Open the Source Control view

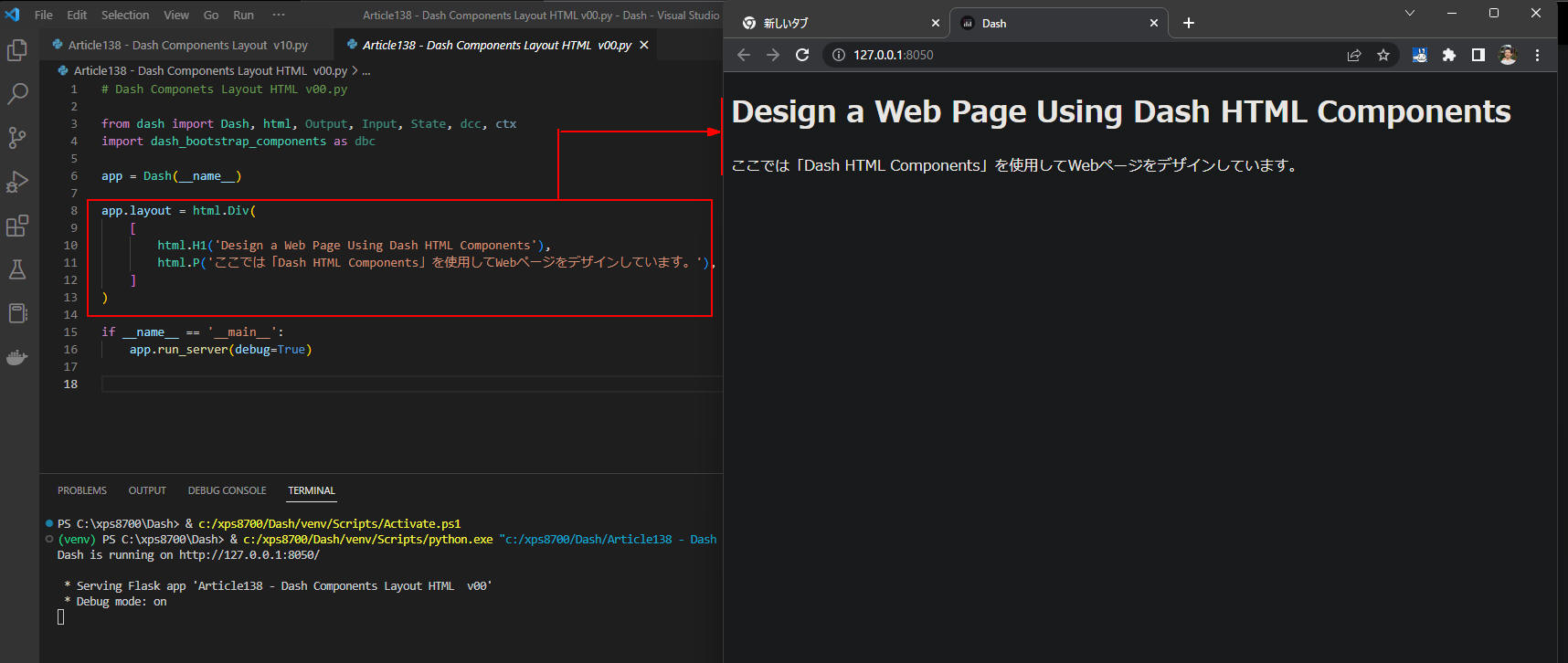pos(17,138)
